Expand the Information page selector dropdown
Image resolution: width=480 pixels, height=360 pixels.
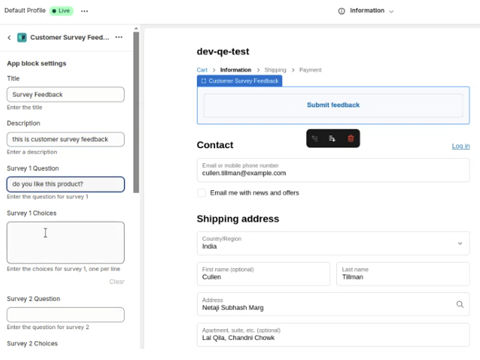(366, 11)
